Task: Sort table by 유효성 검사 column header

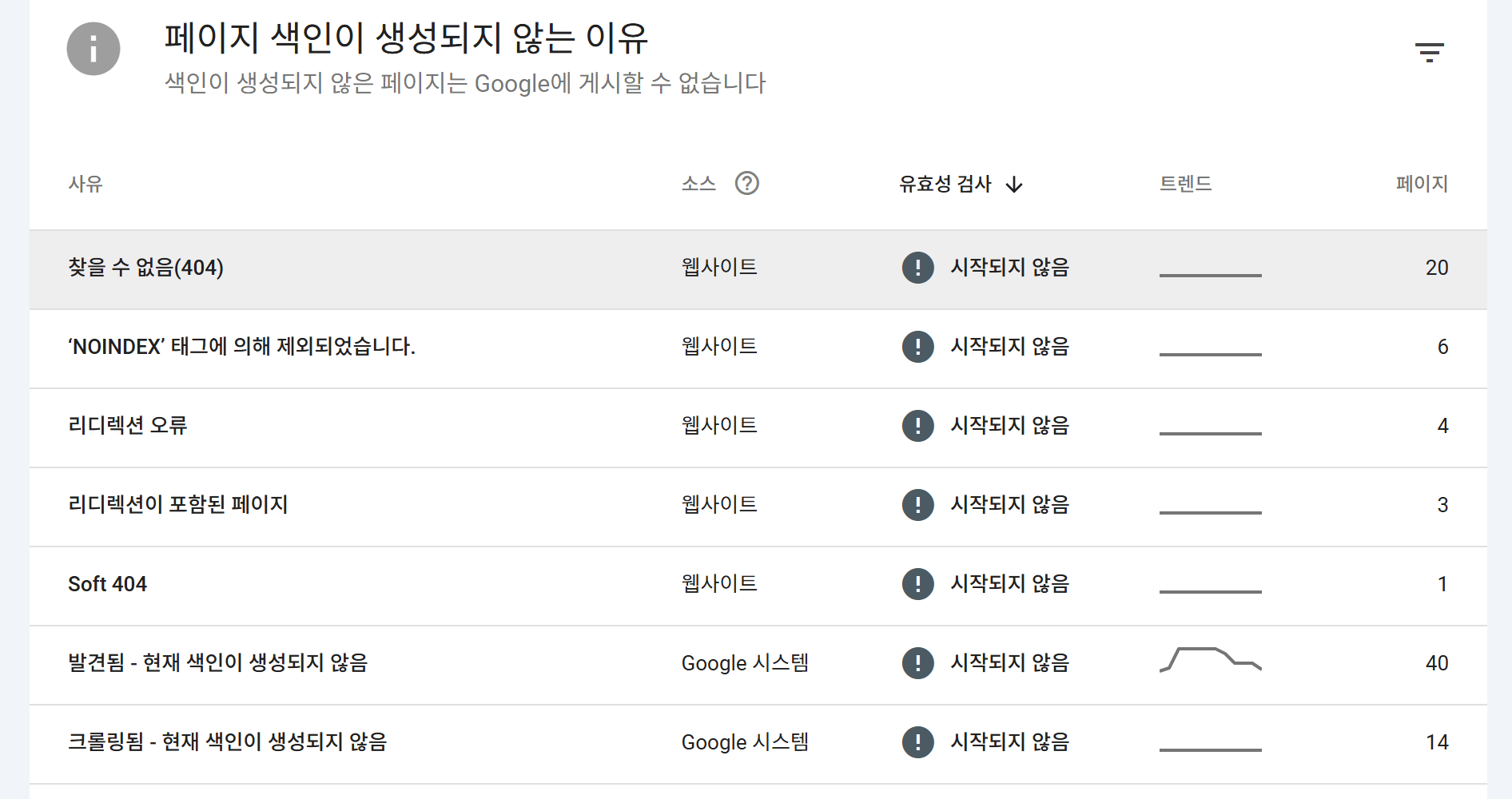Action: (x=945, y=184)
